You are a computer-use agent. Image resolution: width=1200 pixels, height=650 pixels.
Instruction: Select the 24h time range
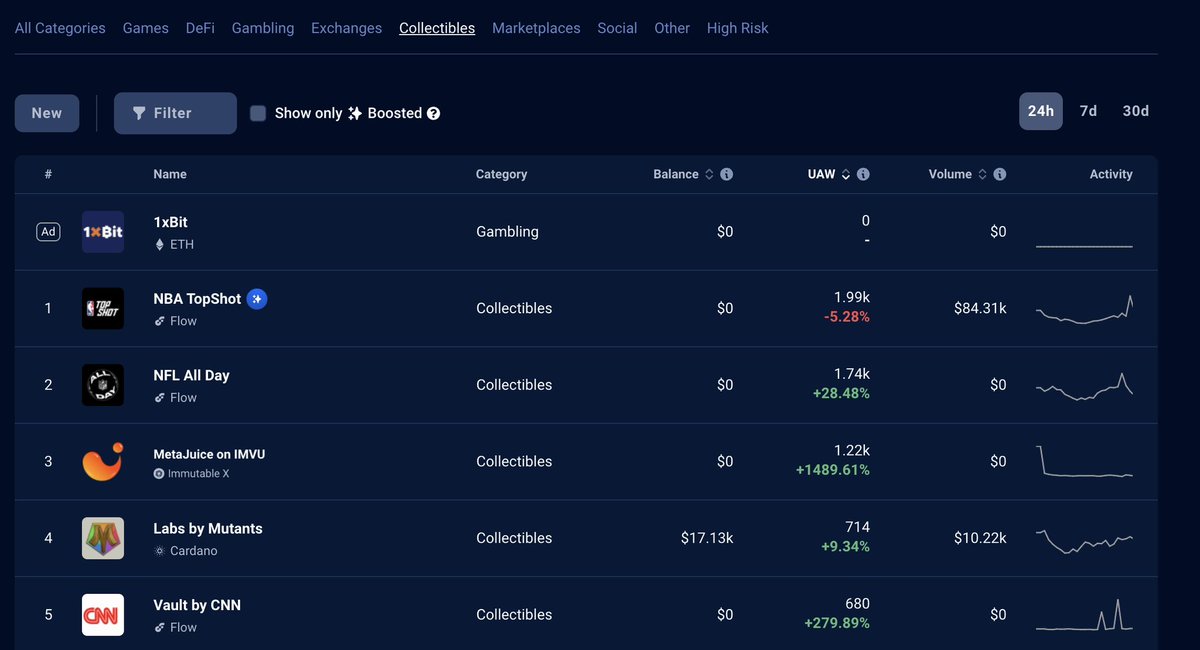pyautogui.click(x=1041, y=111)
